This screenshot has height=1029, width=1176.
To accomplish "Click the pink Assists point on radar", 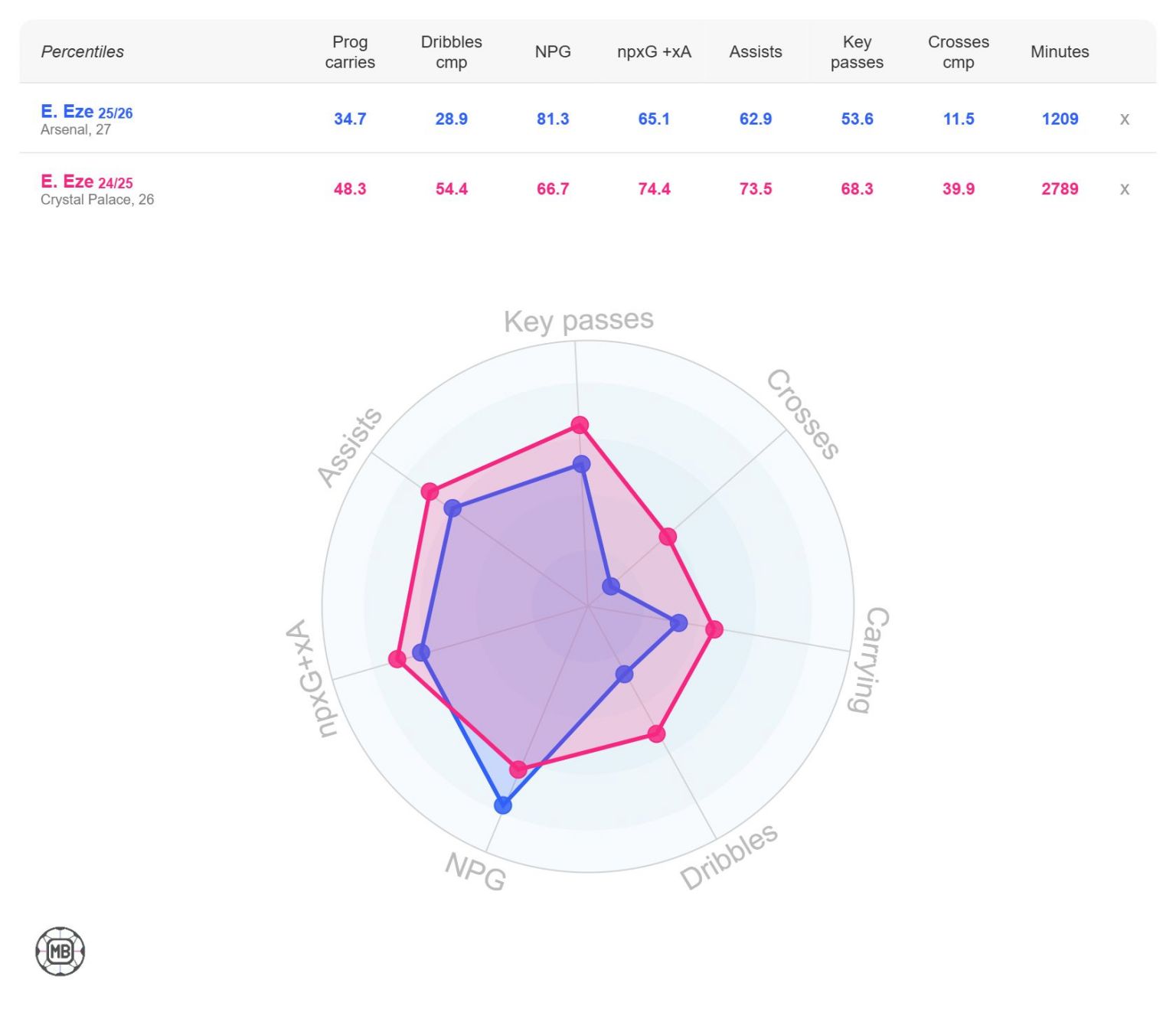I will click(x=430, y=491).
